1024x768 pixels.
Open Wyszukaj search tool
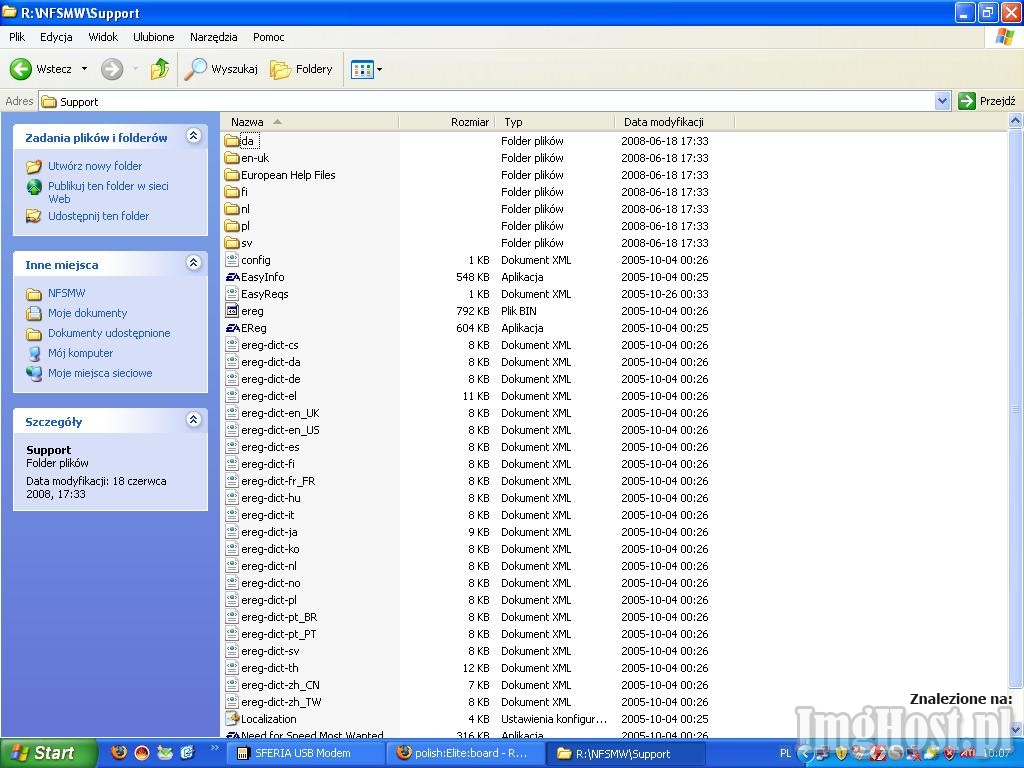tap(221, 69)
